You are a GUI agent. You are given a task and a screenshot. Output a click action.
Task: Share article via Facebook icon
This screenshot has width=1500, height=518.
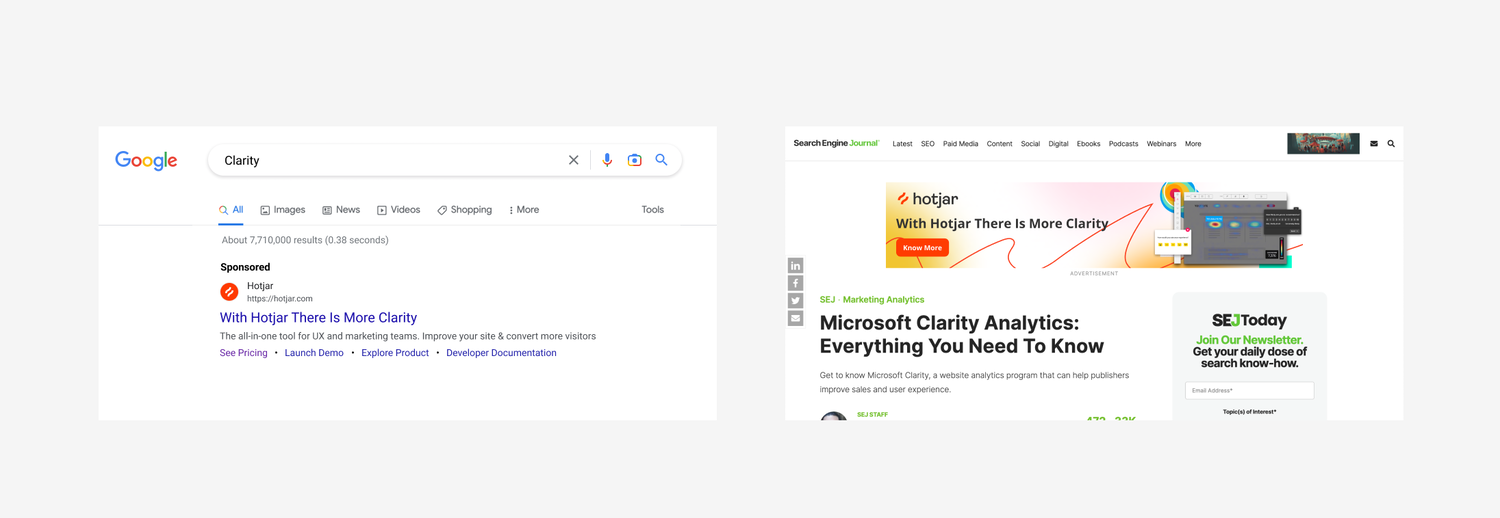(795, 283)
